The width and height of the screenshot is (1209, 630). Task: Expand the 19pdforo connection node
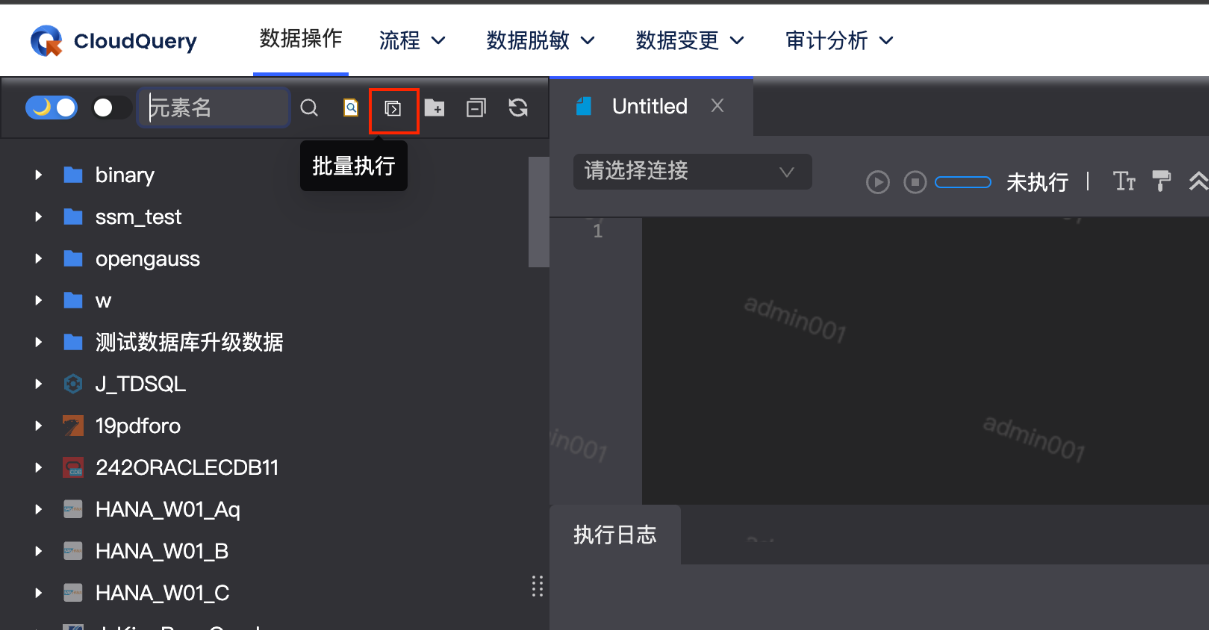pyautogui.click(x=38, y=426)
